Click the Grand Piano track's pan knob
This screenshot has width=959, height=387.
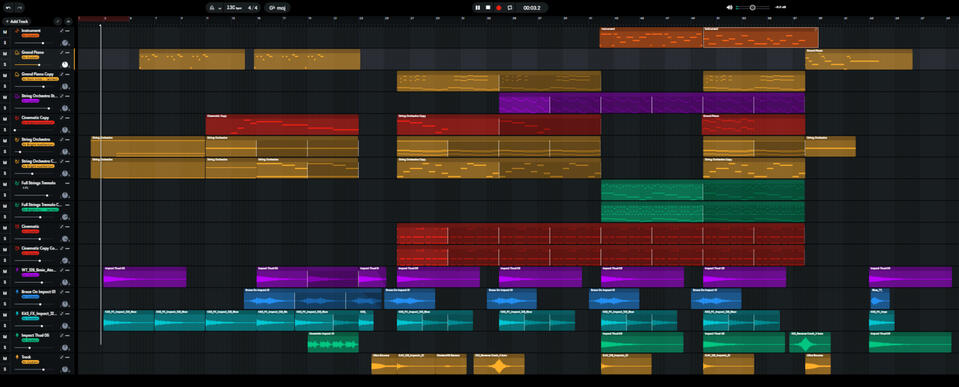pyautogui.click(x=65, y=64)
